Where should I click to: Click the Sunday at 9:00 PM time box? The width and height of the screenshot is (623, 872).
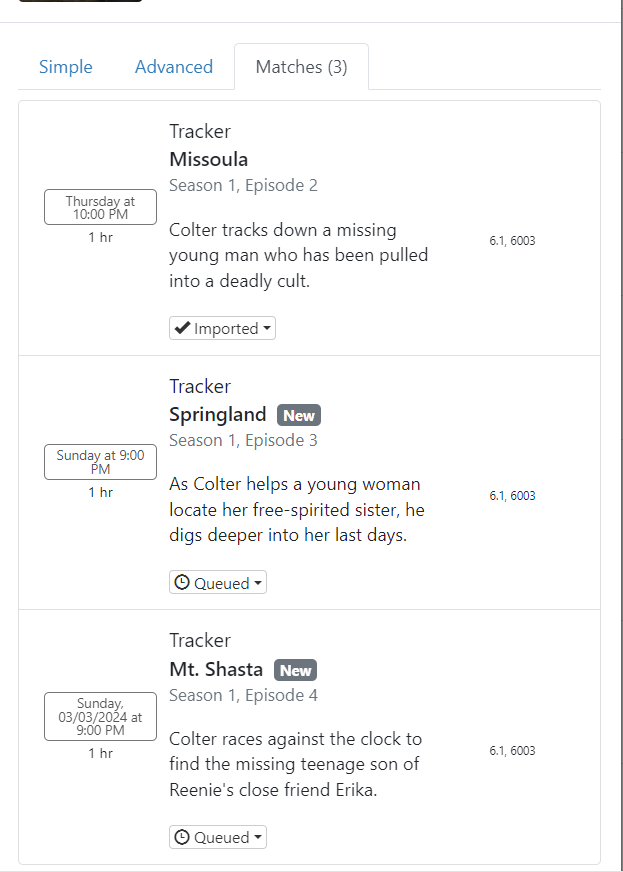100,462
